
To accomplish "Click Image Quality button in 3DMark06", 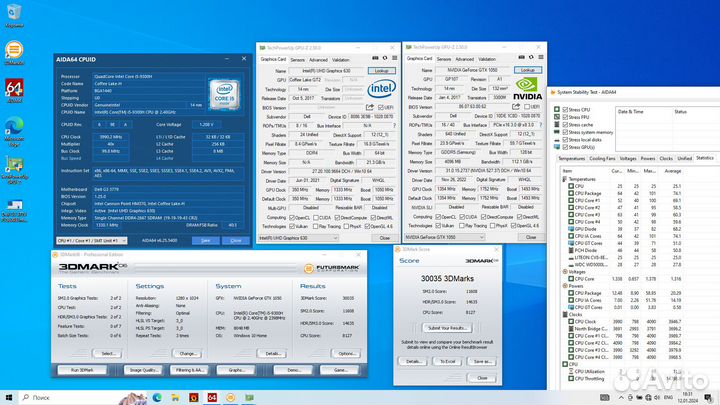I will click(143, 370).
